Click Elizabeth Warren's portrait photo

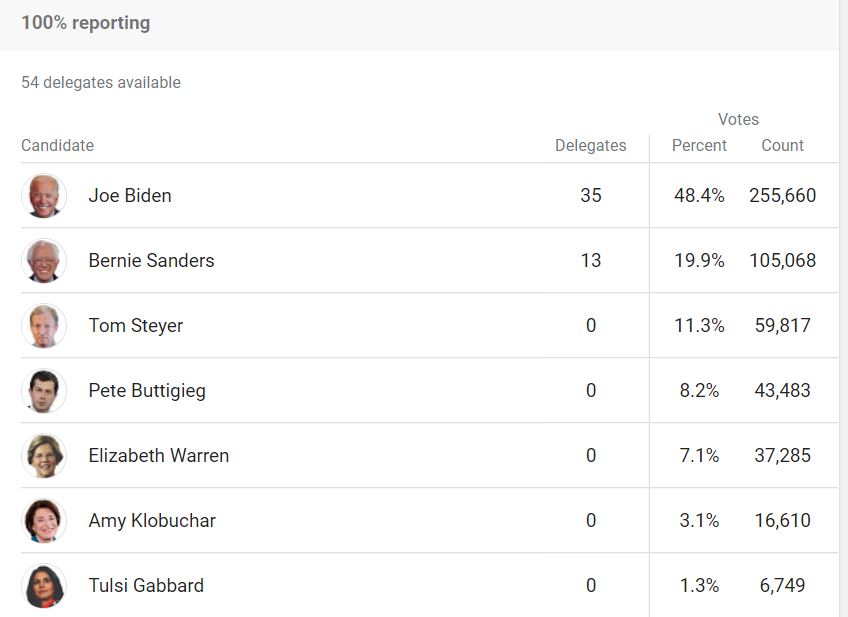[44, 455]
